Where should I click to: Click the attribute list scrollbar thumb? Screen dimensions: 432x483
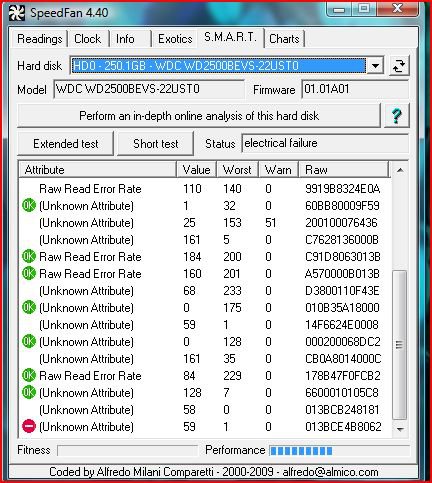point(400,345)
